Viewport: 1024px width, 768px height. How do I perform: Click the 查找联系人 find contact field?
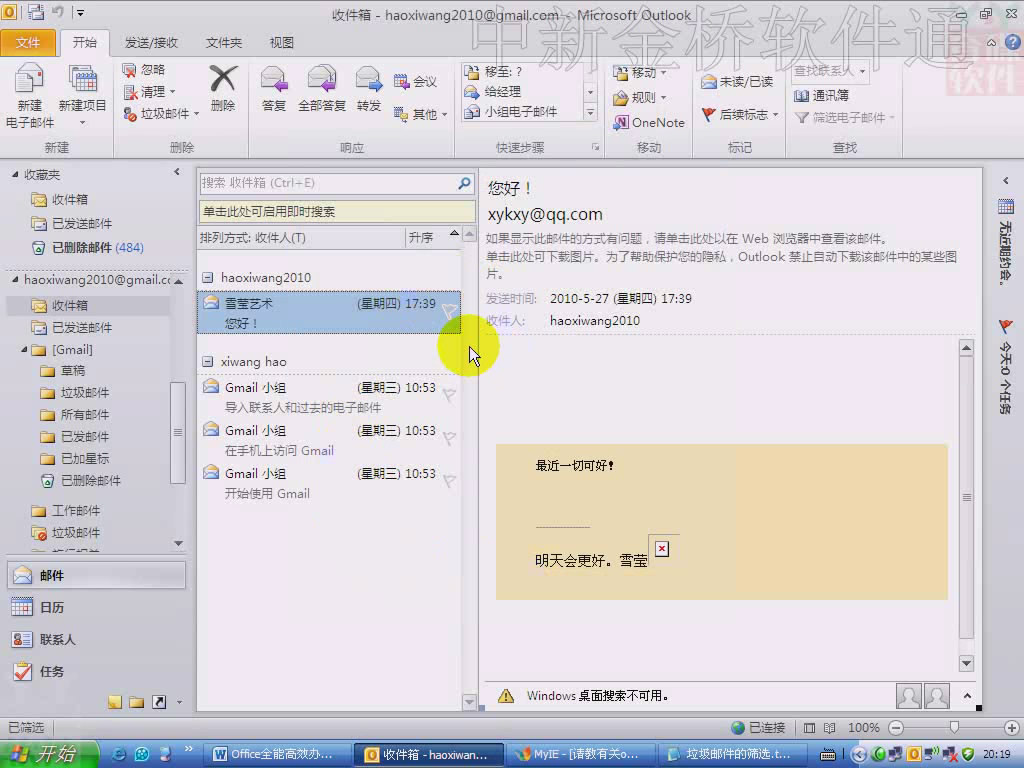click(x=829, y=71)
